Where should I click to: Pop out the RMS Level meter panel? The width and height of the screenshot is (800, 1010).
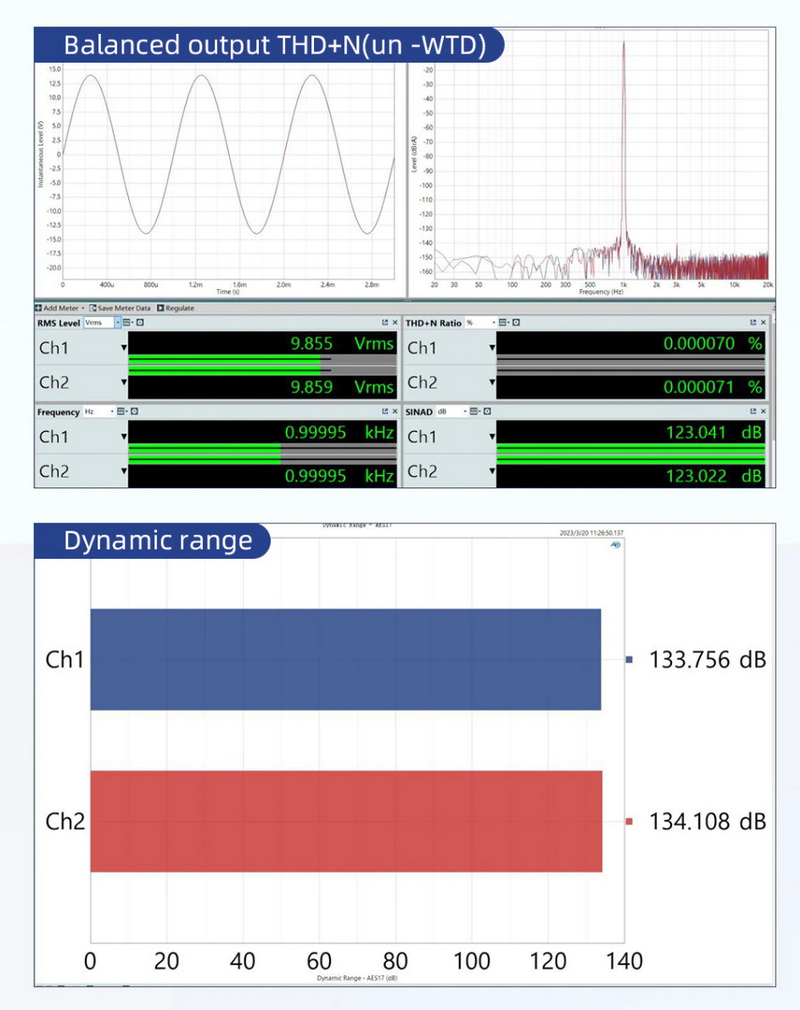click(x=384, y=323)
